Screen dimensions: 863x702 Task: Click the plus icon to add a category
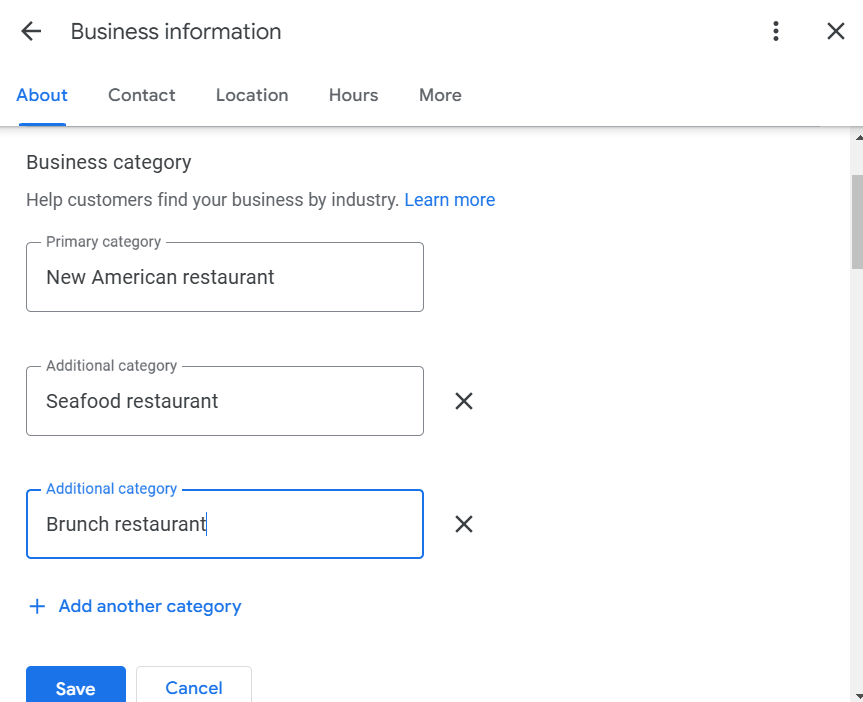coord(37,606)
